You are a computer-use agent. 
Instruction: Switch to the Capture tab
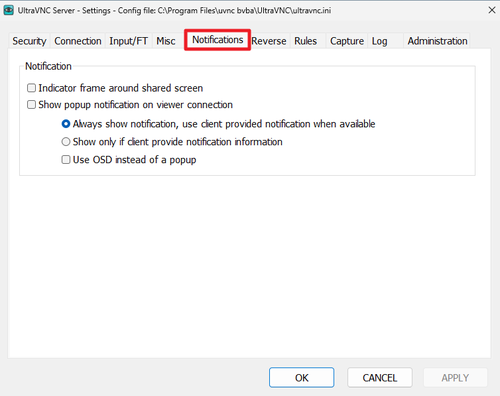coord(347,41)
